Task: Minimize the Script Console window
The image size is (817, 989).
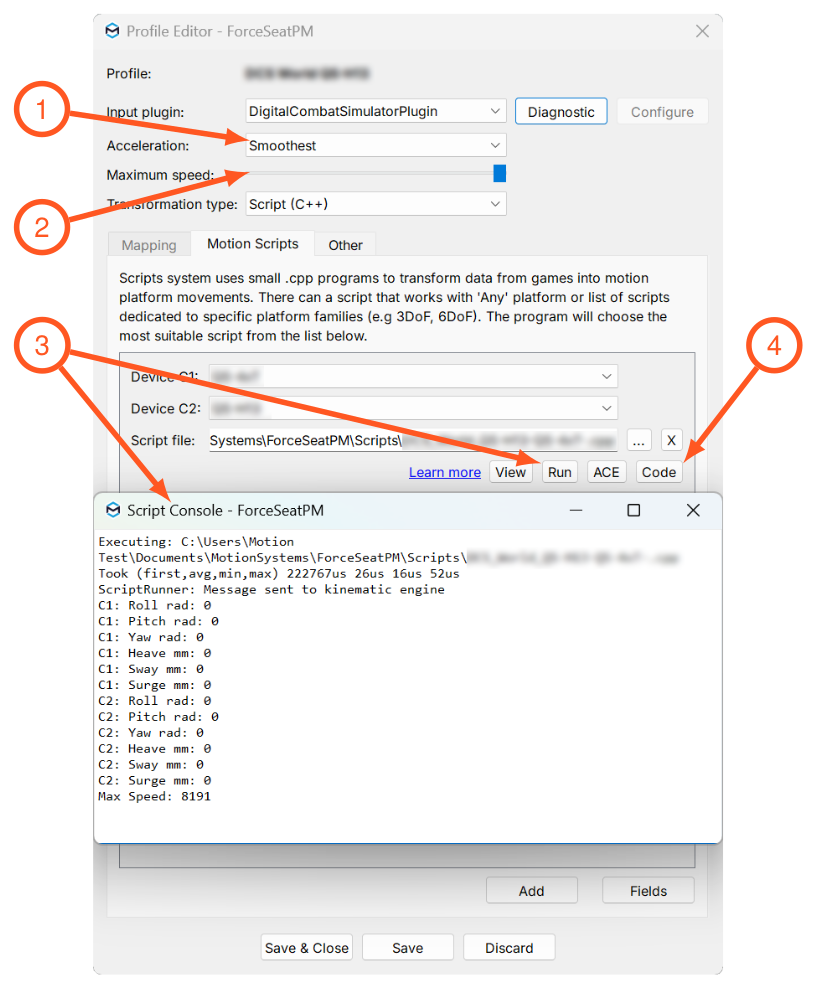Action: coord(576,510)
